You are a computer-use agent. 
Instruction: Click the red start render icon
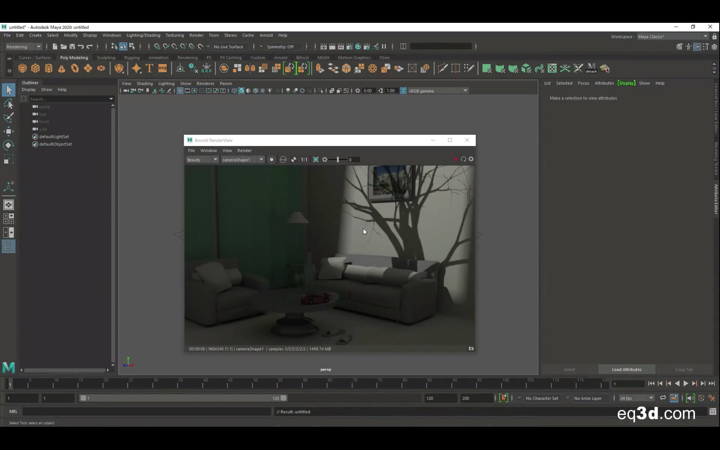coord(455,159)
